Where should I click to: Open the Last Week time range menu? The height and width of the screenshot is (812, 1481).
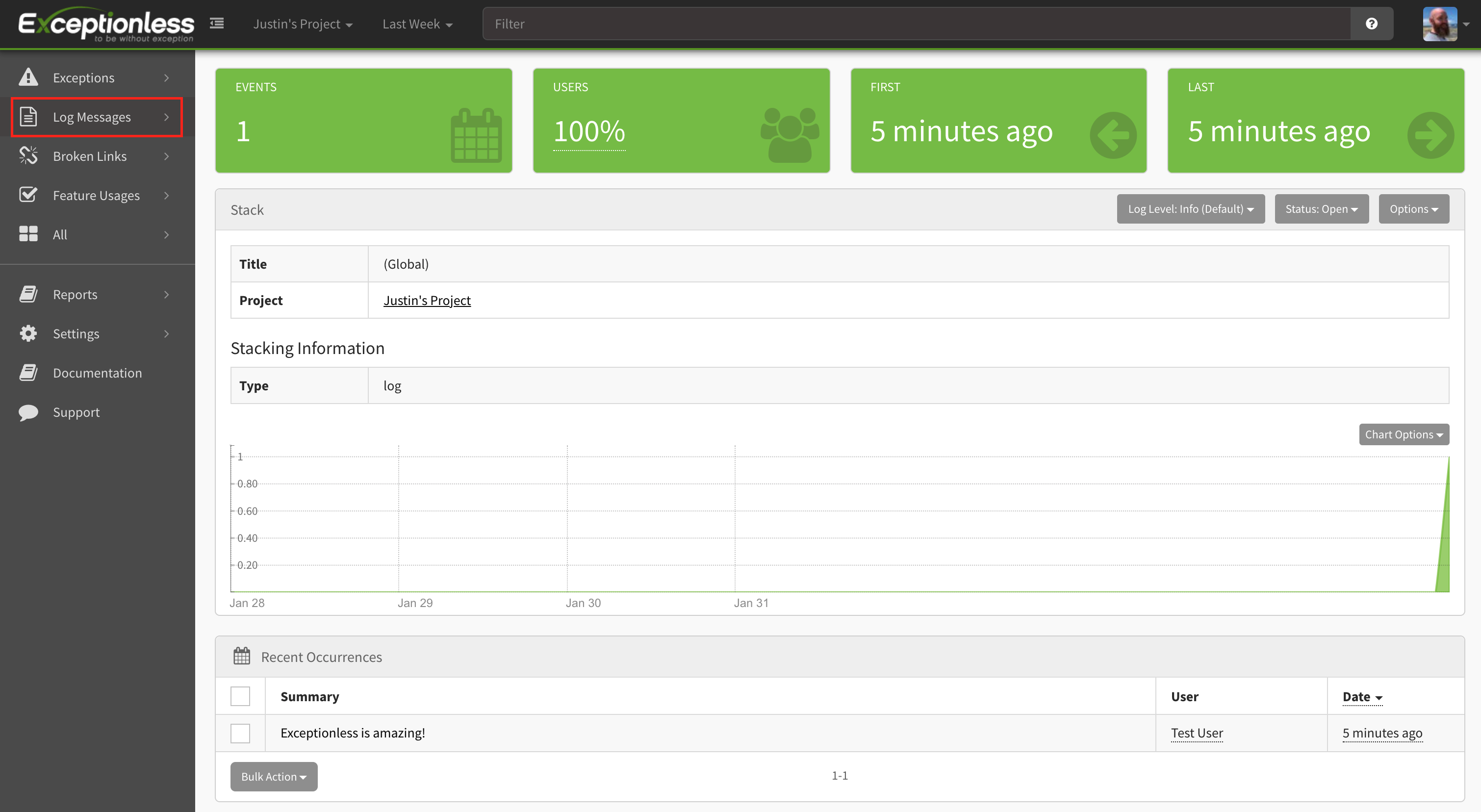pos(417,24)
